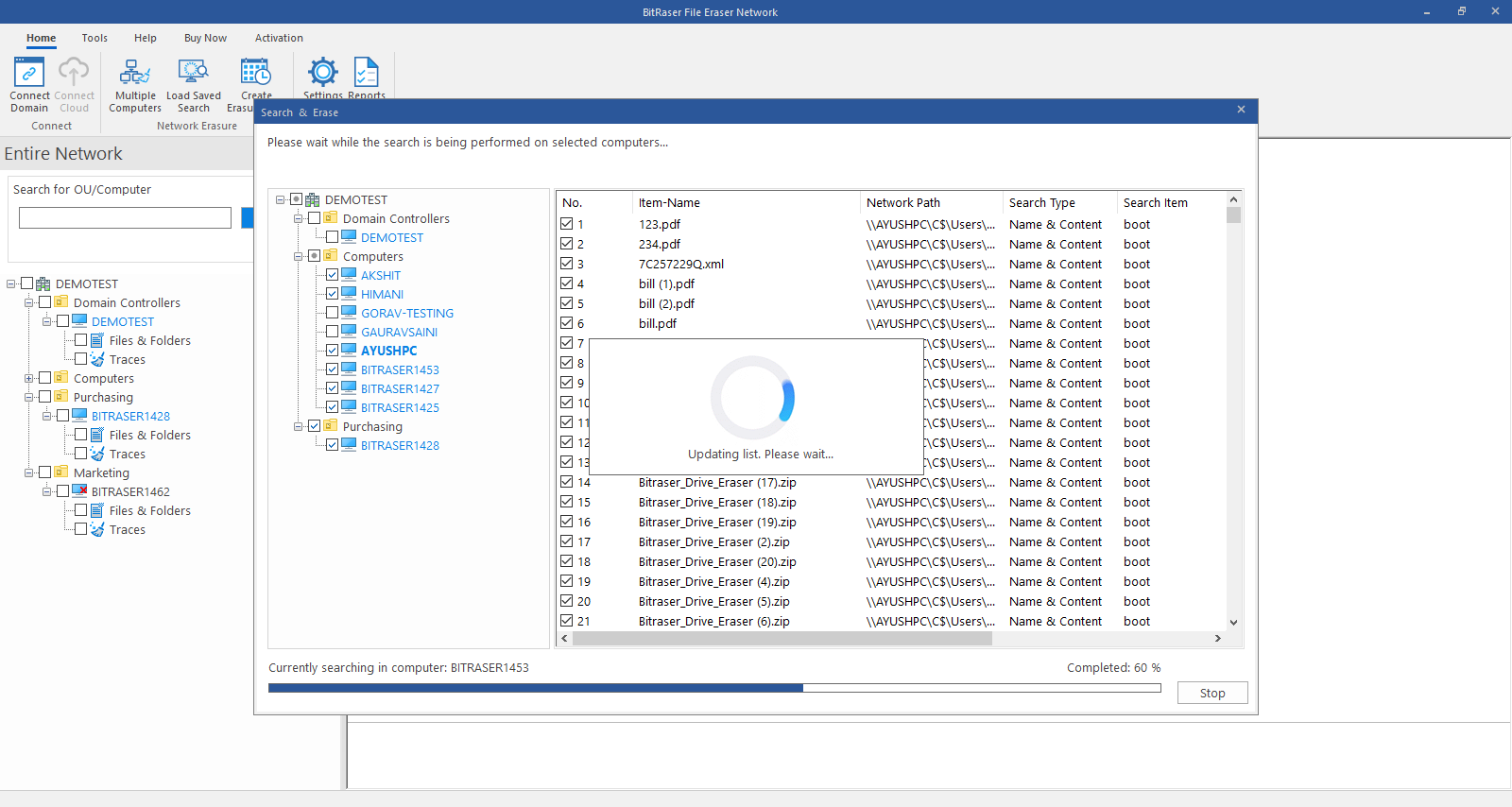Toggle the checkbox for row 6 bill.pdf
The width and height of the screenshot is (1512, 807).
(x=567, y=323)
